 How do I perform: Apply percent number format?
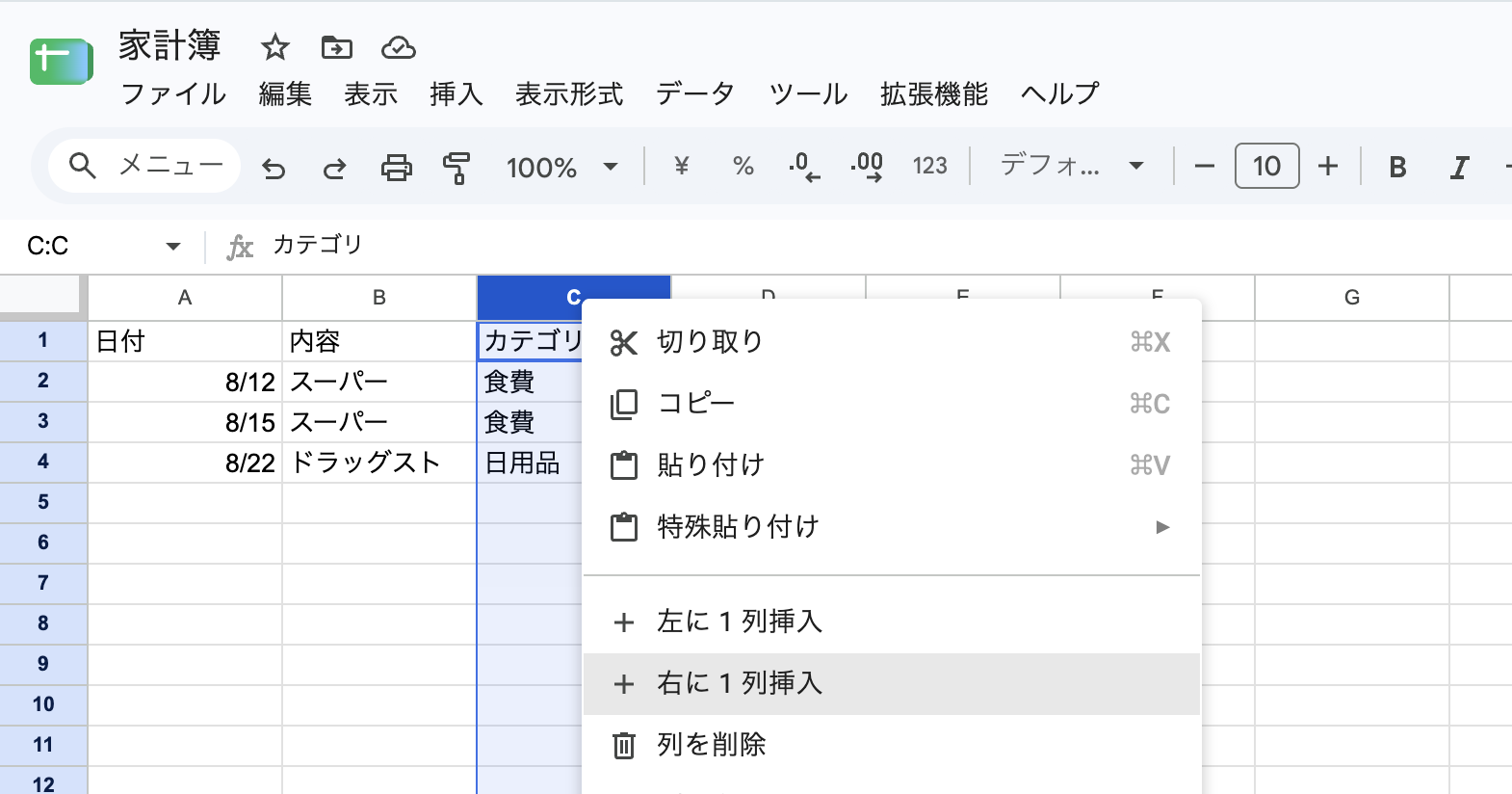click(x=743, y=166)
